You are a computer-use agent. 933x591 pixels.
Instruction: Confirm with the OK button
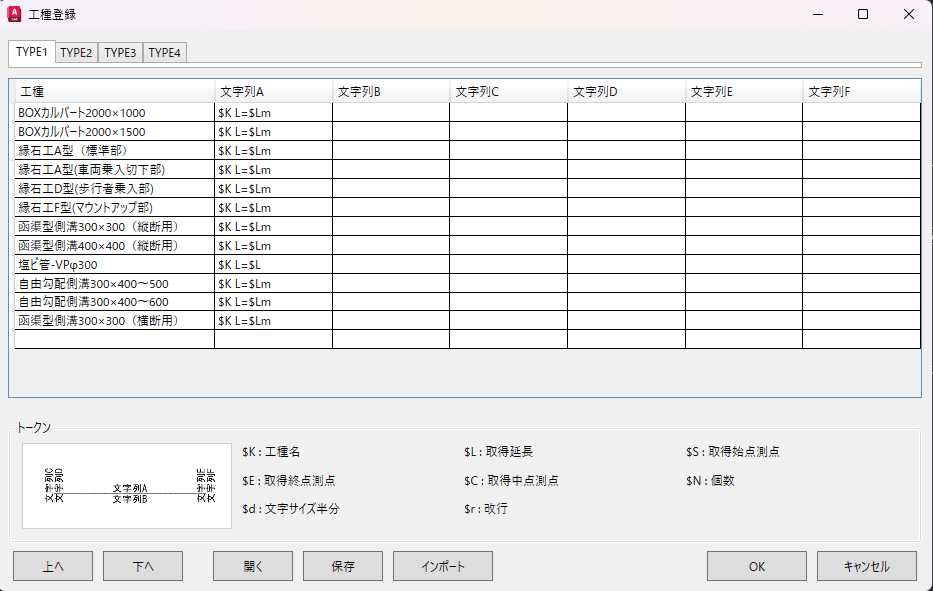(x=757, y=566)
